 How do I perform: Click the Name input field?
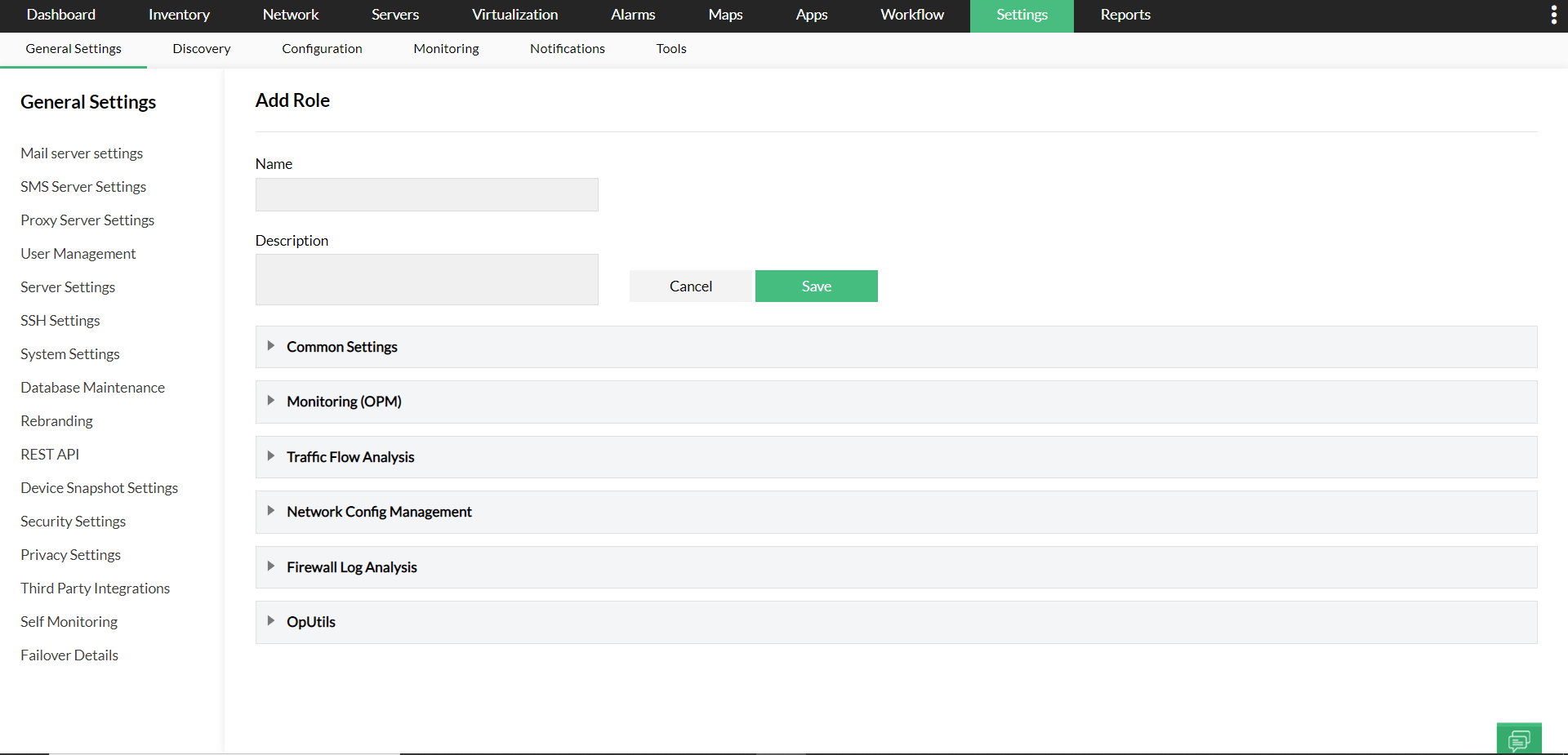[425, 194]
